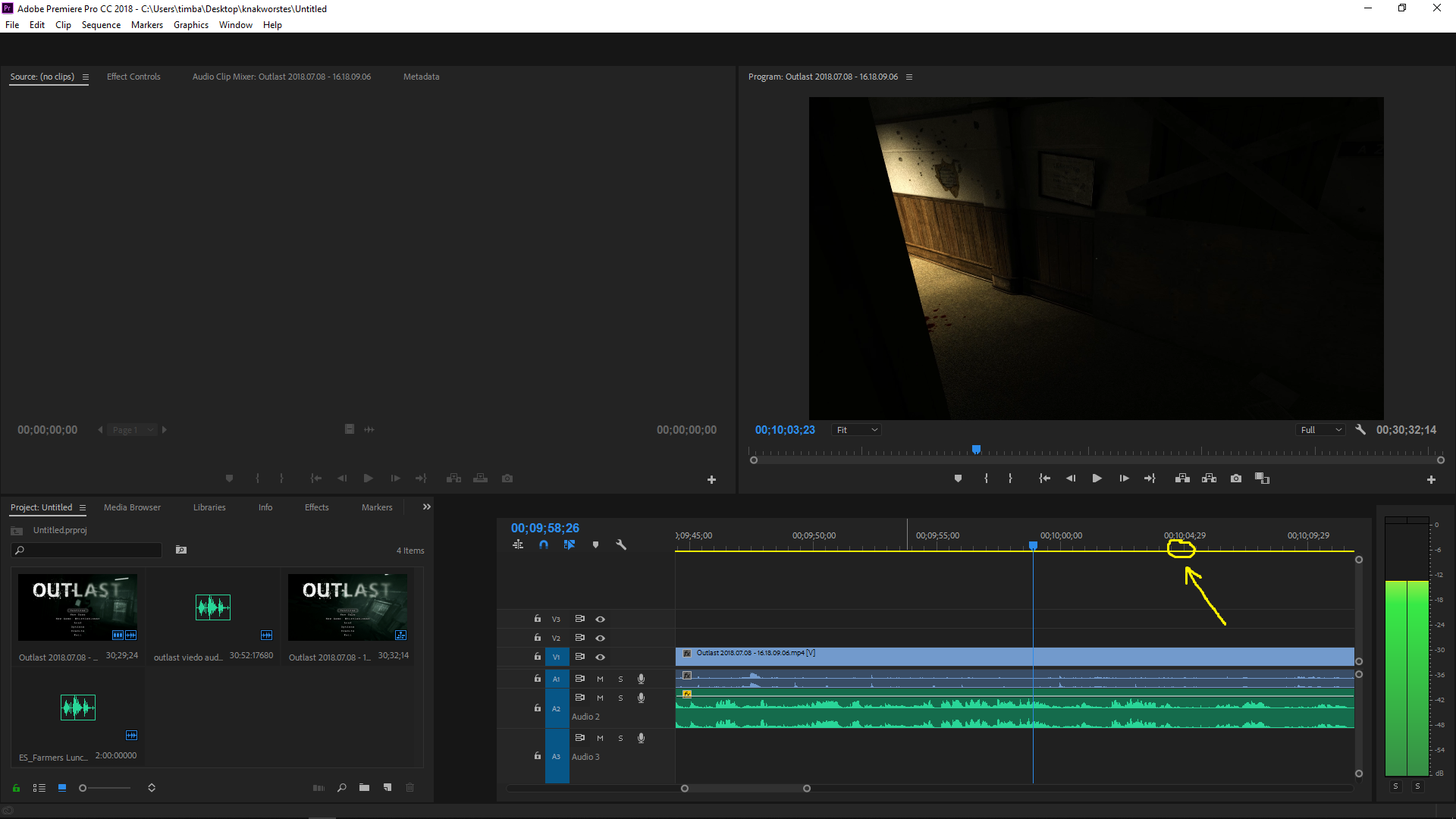Select V1 track target button

pos(557,657)
